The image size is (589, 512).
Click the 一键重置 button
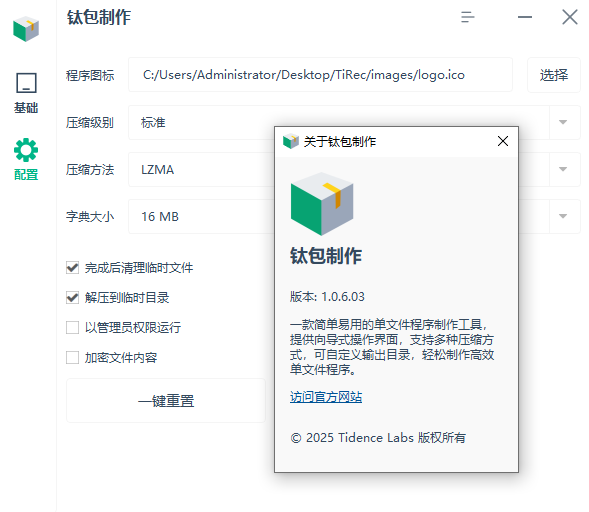tap(166, 400)
